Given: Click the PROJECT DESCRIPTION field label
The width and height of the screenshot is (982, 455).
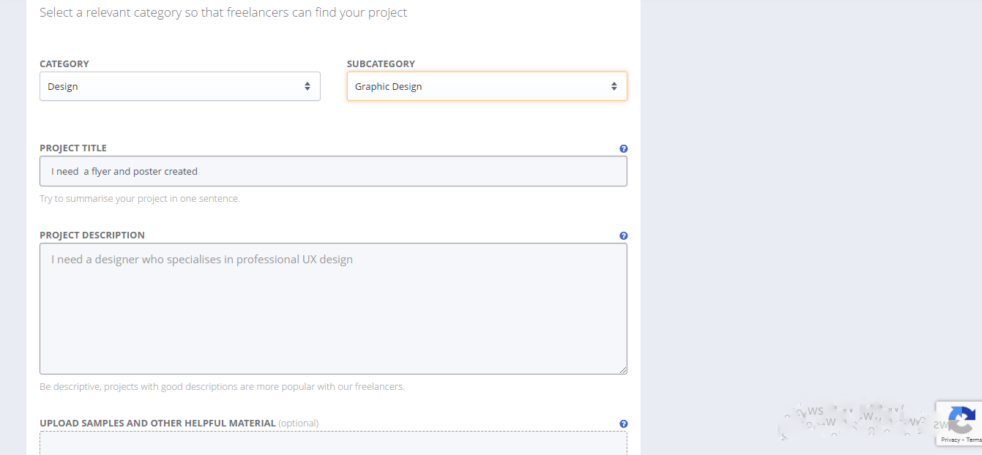Looking at the screenshot, I should tap(92, 235).
